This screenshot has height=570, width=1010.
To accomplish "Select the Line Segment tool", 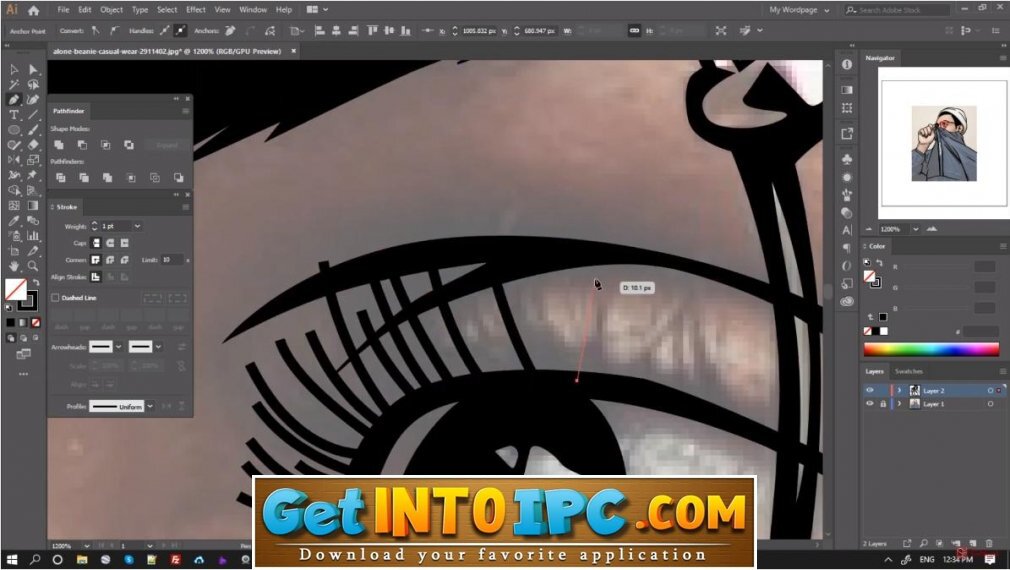I will pyautogui.click(x=33, y=115).
